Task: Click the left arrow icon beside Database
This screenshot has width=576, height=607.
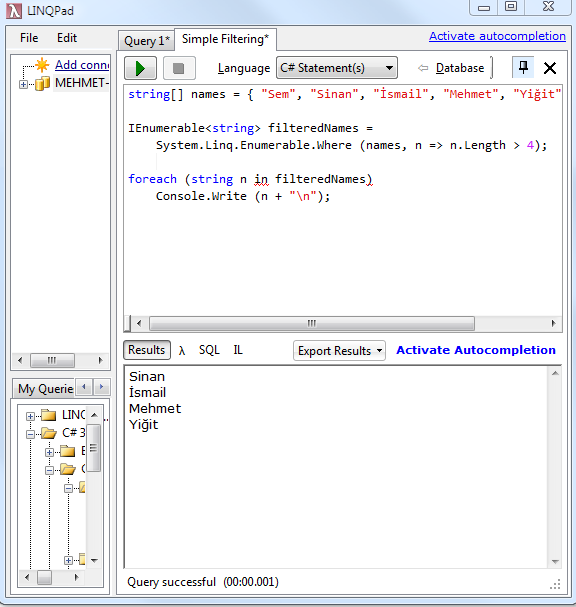Action: pyautogui.click(x=423, y=68)
